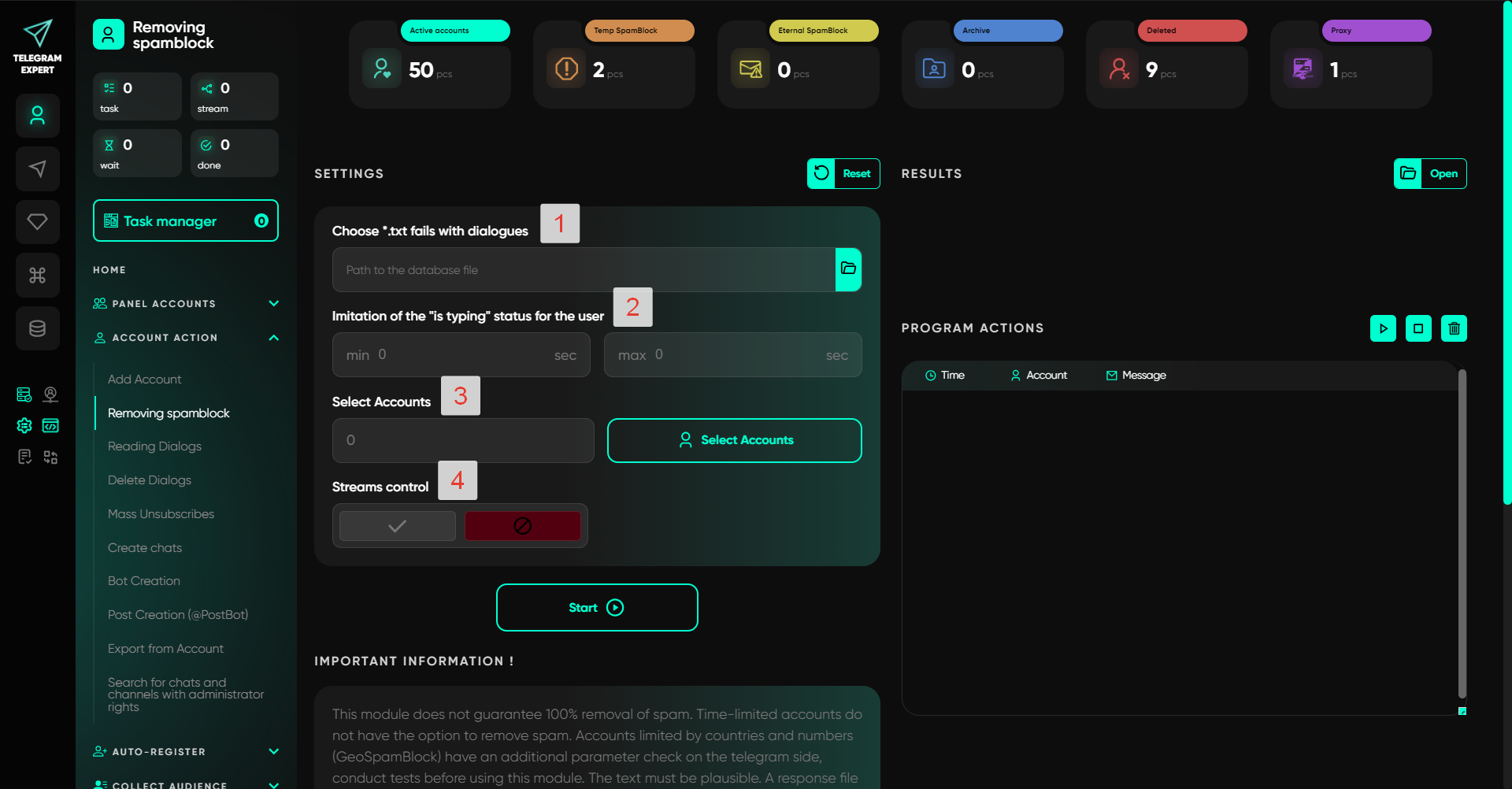Screen dimensions: 1512x789
Task: Click the user profile icon in sidebar
Action: pos(37,116)
